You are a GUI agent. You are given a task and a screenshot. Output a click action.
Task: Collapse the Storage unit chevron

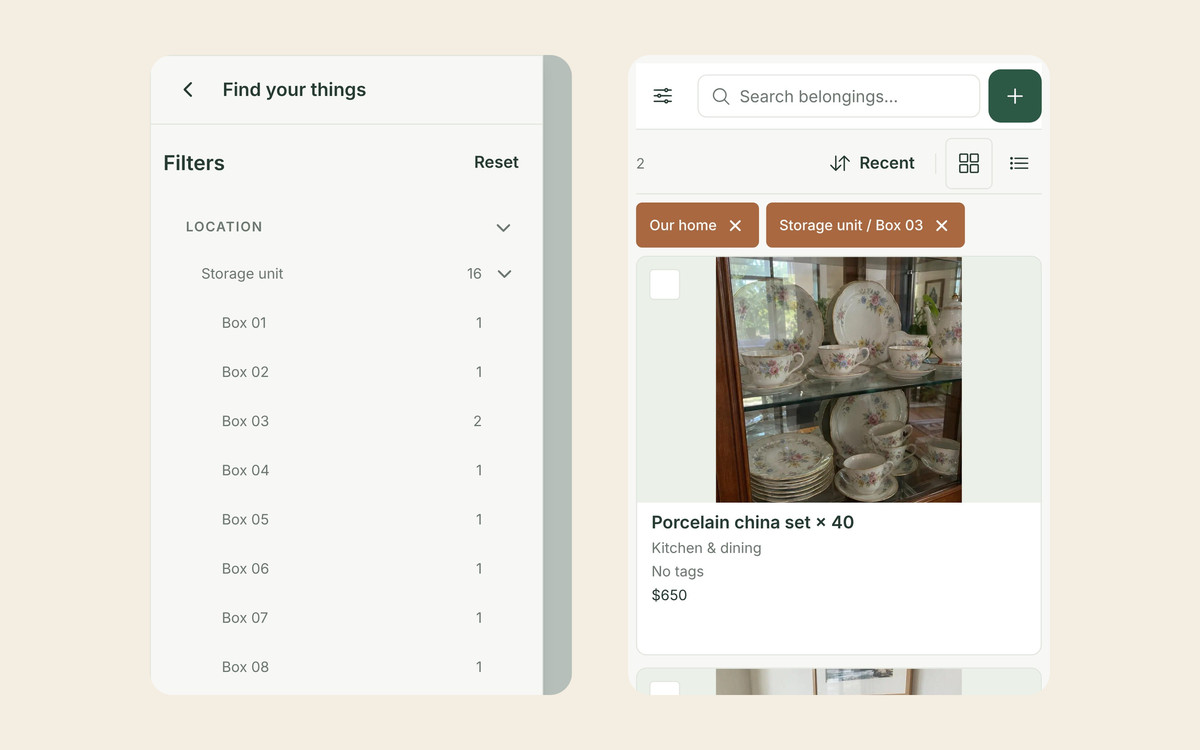(504, 274)
